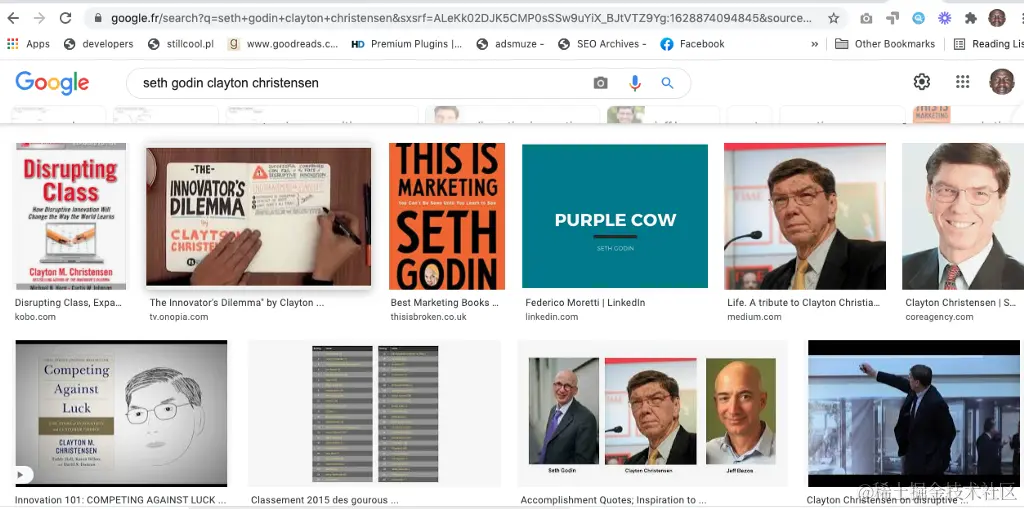Open the Google account avatar
Screen dimensions: 1024x509
(1001, 82)
